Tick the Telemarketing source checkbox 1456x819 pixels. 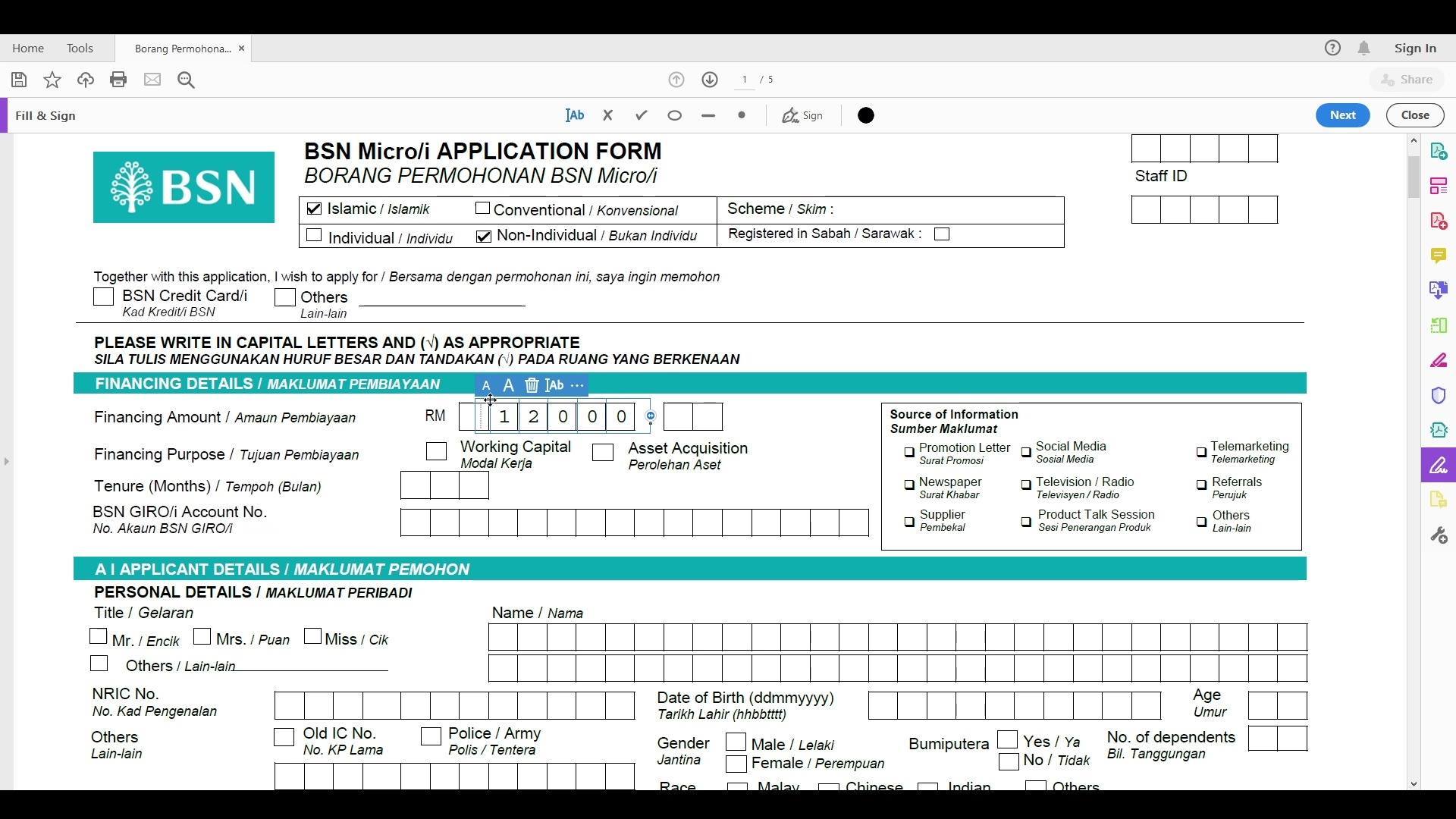[1201, 453]
